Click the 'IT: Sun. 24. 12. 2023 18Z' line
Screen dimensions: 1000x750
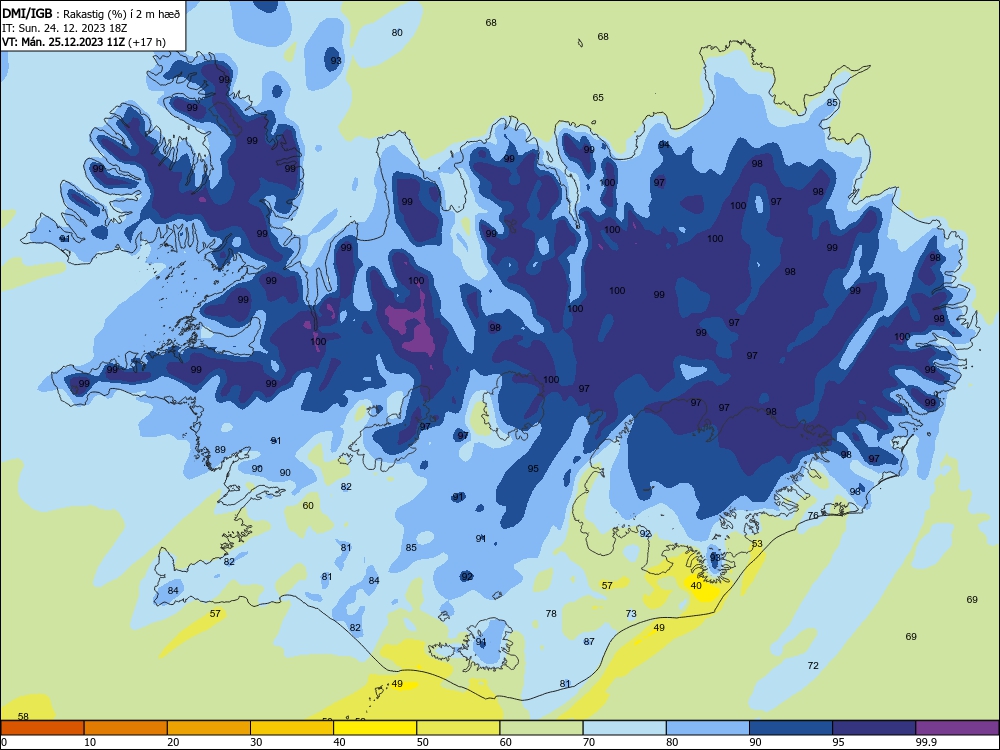tap(64, 28)
